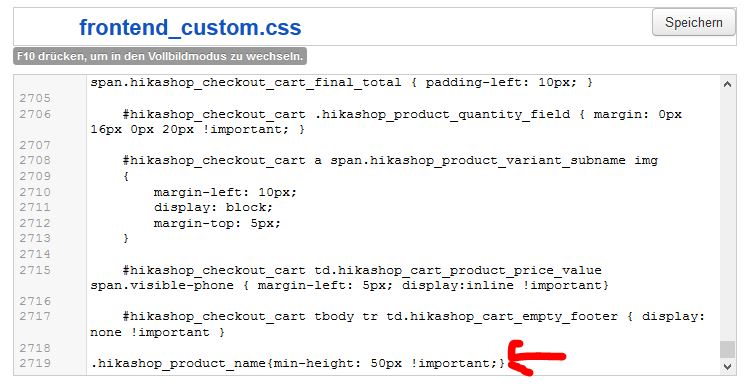Click the span.visible-phone selector text
This screenshot has height=388, width=756.
[162, 285]
